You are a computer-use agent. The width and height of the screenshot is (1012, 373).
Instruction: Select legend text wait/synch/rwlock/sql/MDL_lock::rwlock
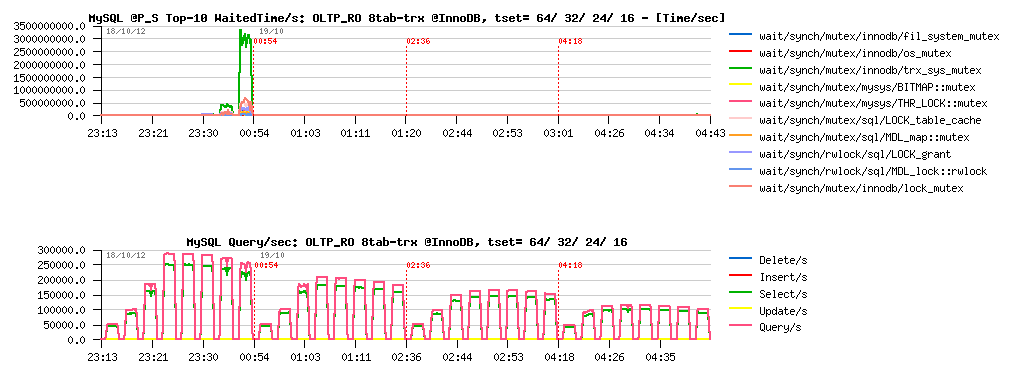[873, 172]
